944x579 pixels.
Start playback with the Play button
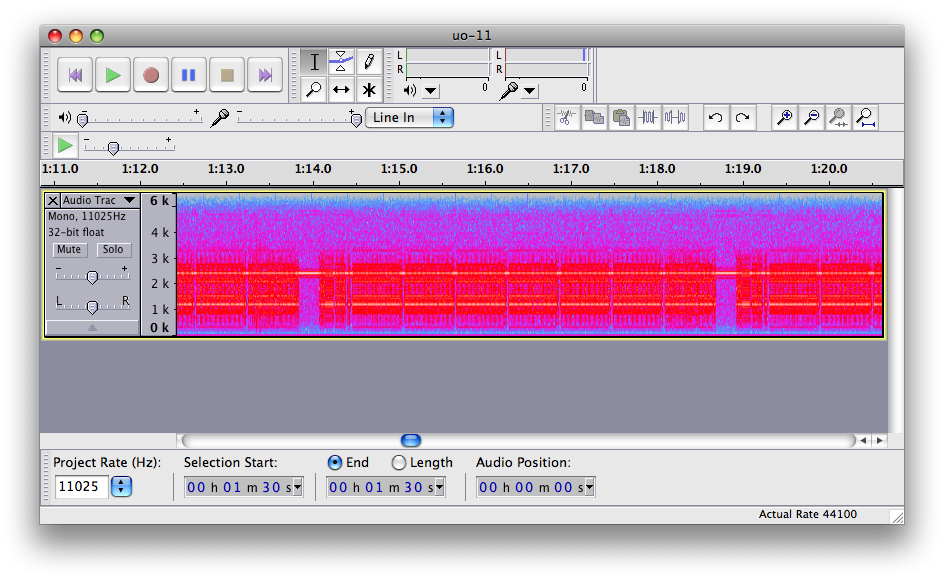tap(113, 75)
